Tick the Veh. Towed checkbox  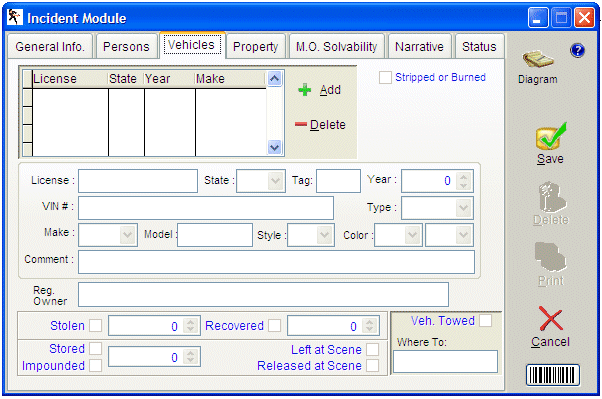point(486,320)
